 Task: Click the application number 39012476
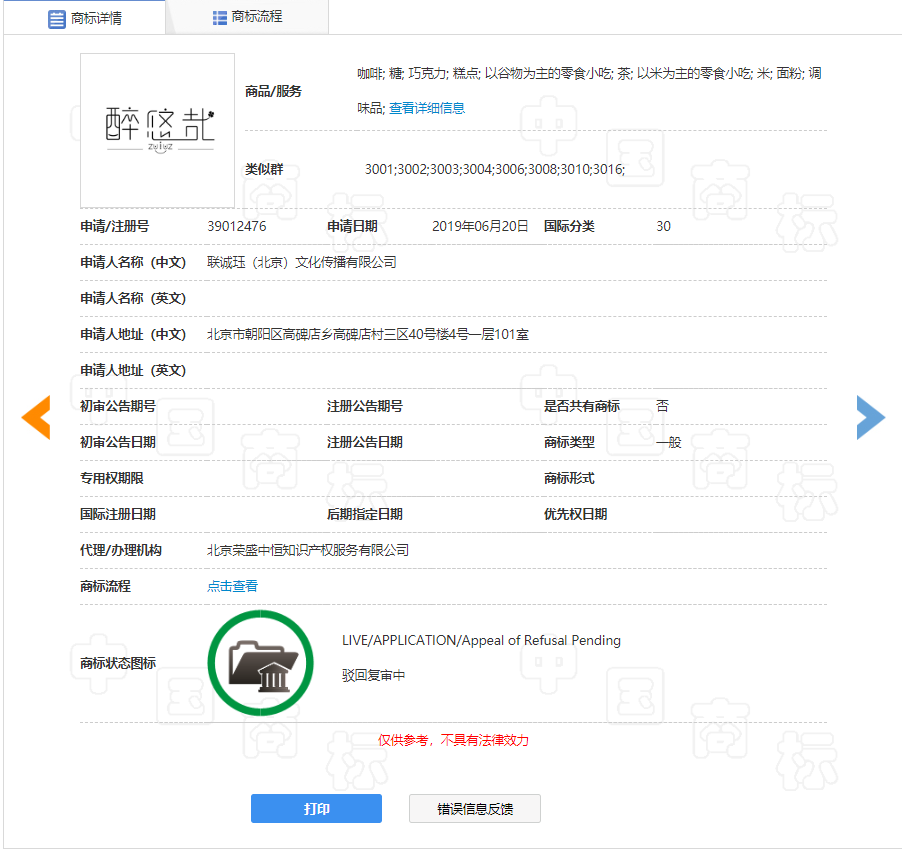[x=237, y=226]
